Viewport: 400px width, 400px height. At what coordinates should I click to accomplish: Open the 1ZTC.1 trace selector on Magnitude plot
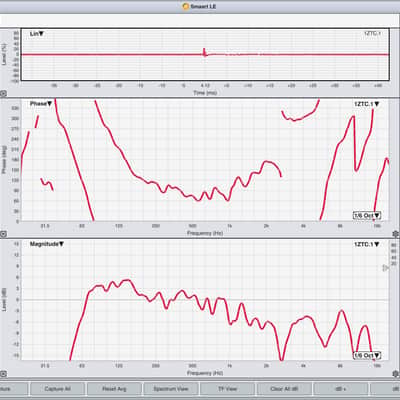[367, 244]
